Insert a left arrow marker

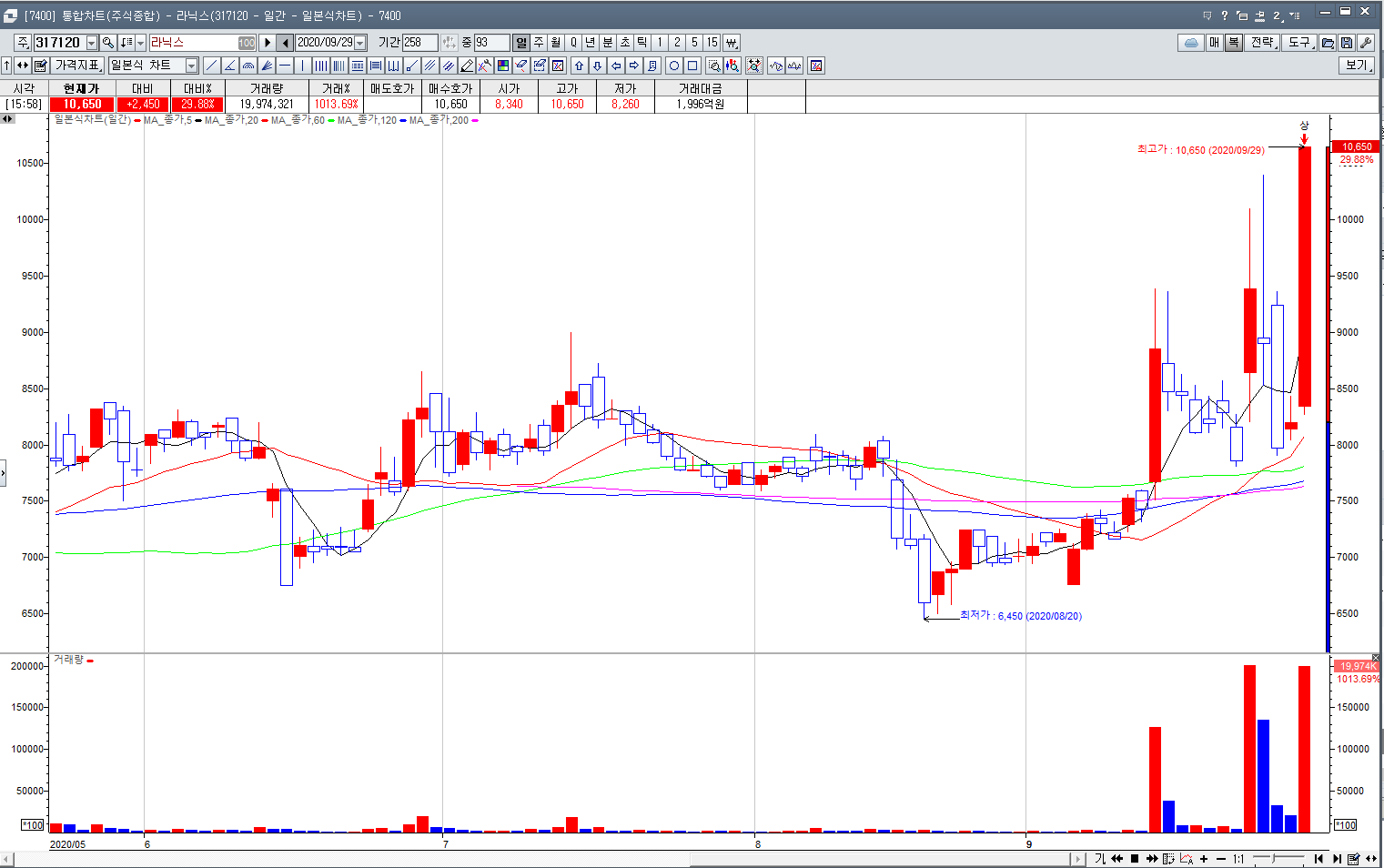616,66
